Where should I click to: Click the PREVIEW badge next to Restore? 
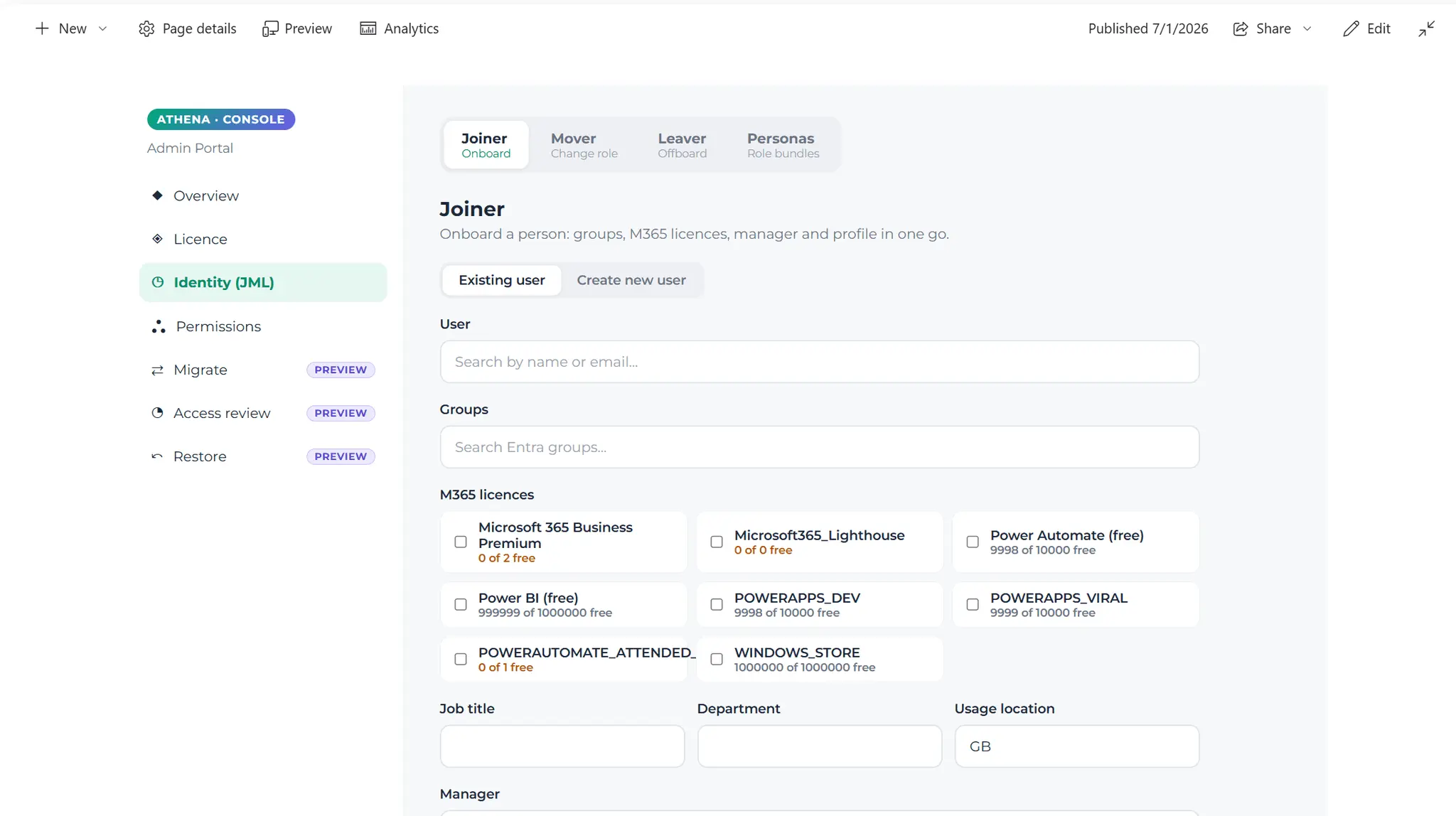pos(341,456)
